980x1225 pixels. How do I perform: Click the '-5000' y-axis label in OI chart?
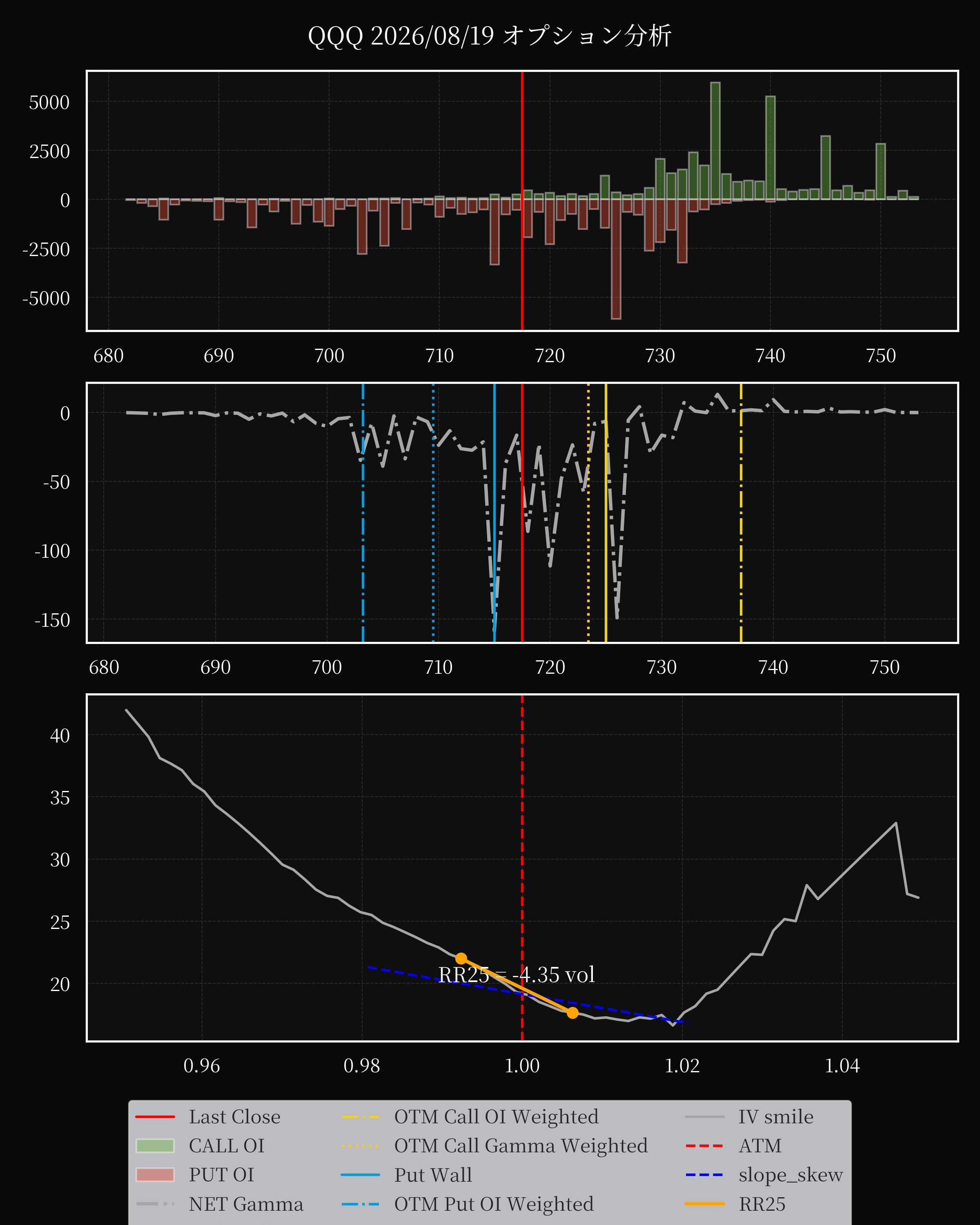(46, 298)
